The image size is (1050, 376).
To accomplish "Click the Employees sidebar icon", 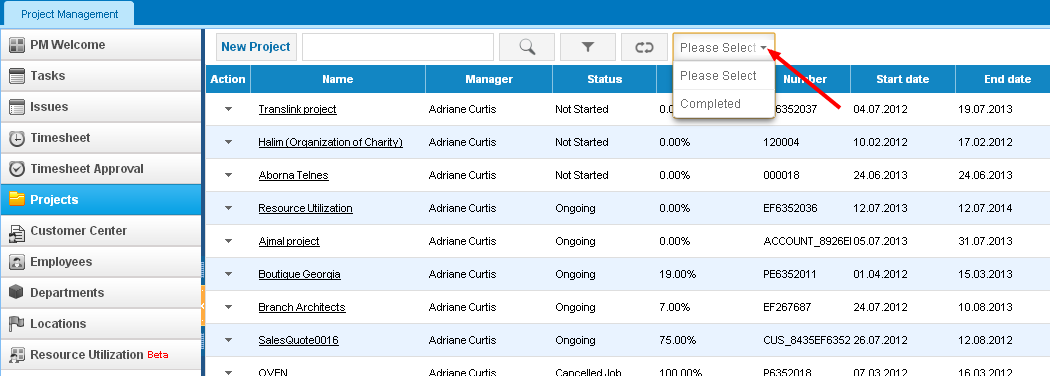I will pyautogui.click(x=17, y=262).
